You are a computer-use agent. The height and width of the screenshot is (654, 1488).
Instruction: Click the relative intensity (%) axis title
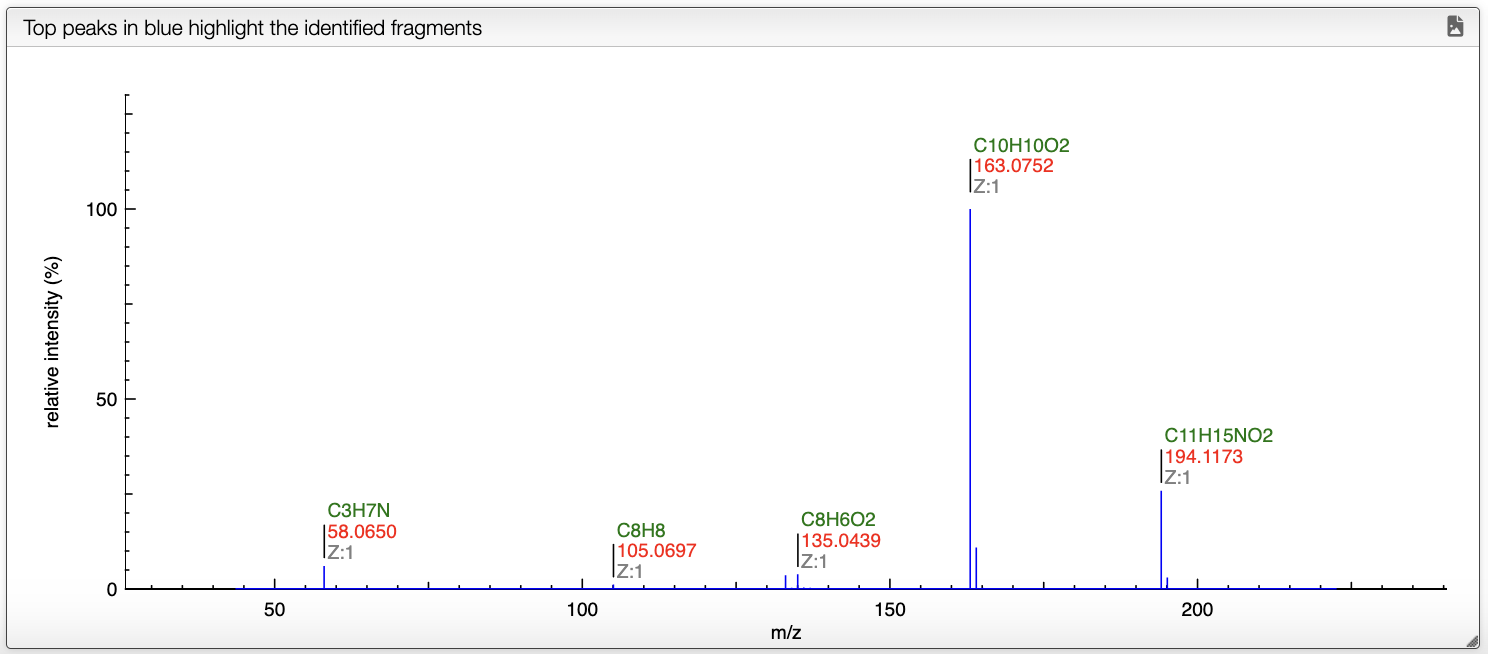click(53, 341)
